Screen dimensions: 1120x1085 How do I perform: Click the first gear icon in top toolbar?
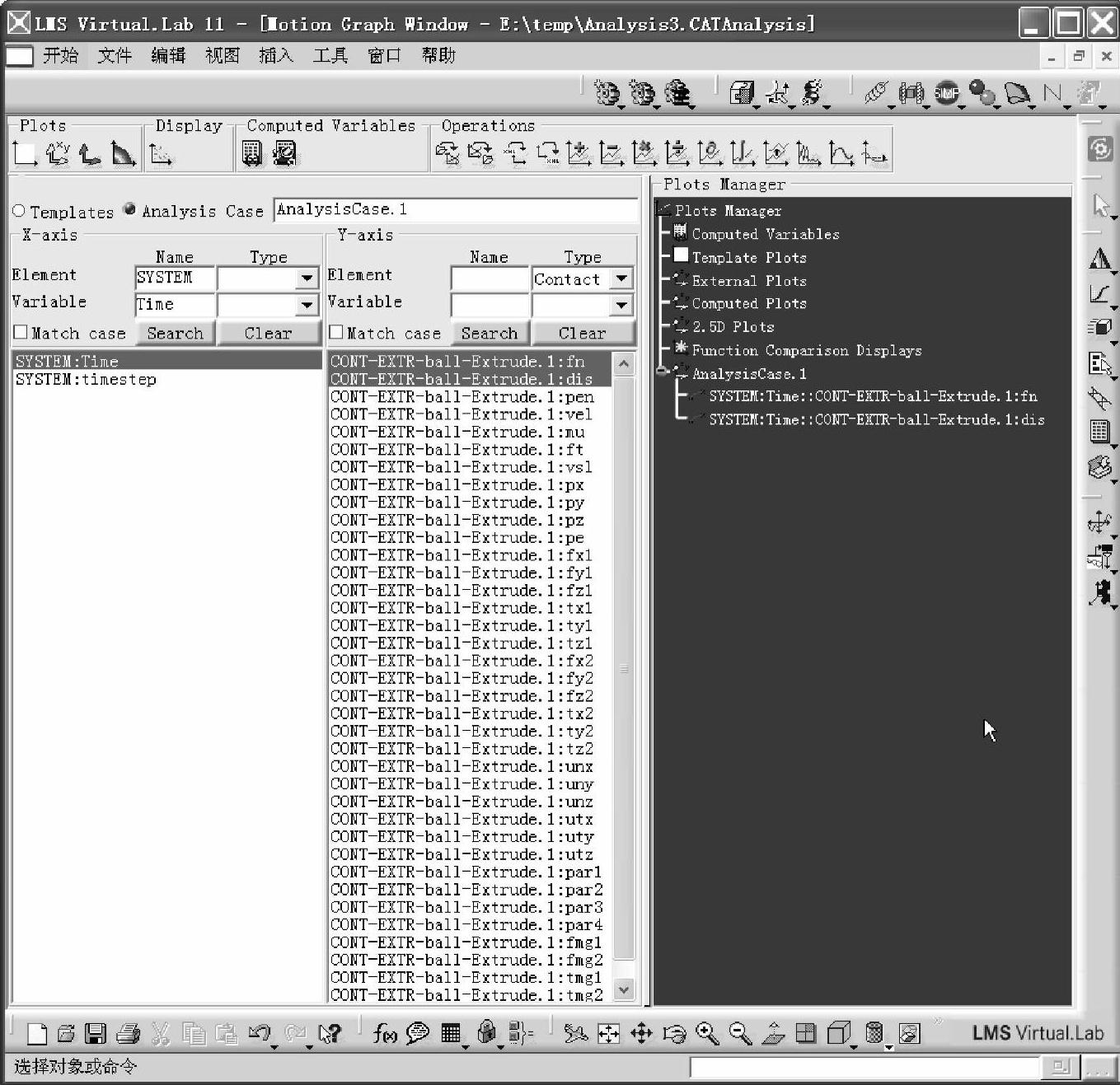[x=607, y=94]
